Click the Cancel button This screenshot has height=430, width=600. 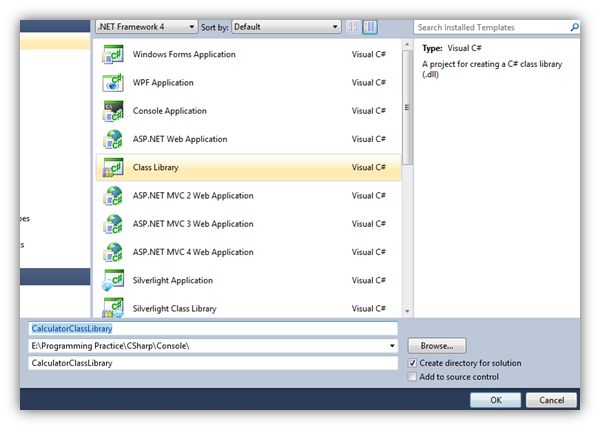[551, 400]
